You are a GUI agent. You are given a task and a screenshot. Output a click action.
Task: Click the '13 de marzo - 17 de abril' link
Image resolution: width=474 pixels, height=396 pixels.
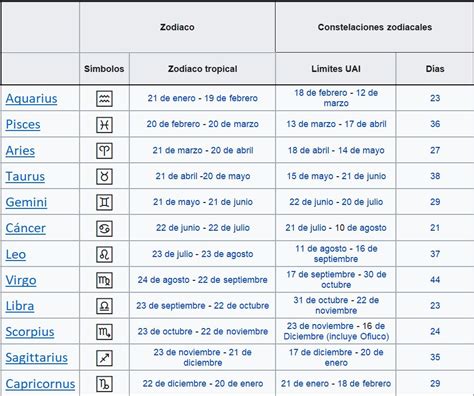[x=336, y=124]
